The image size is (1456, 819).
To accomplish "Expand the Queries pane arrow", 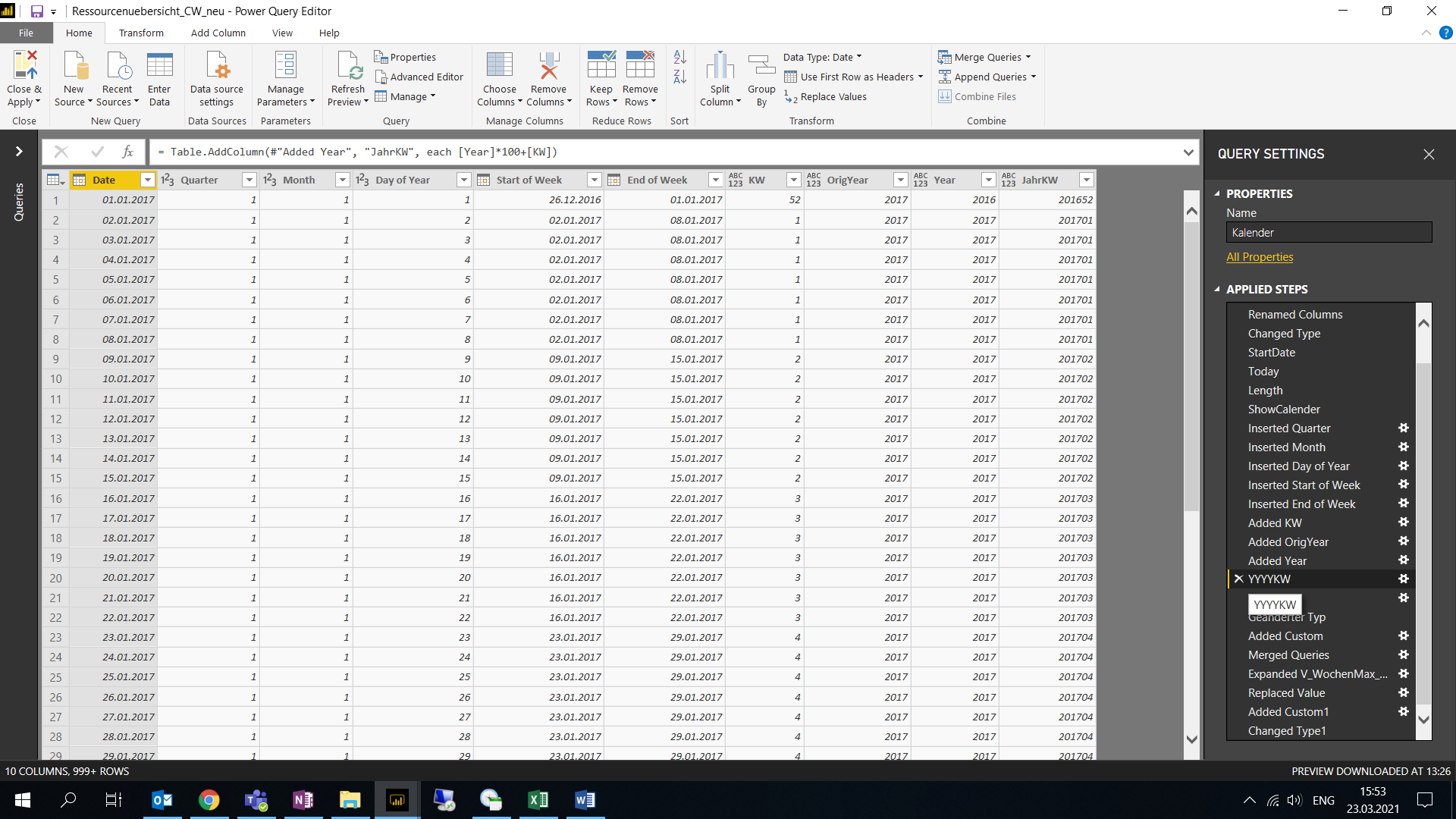I will click(x=19, y=152).
